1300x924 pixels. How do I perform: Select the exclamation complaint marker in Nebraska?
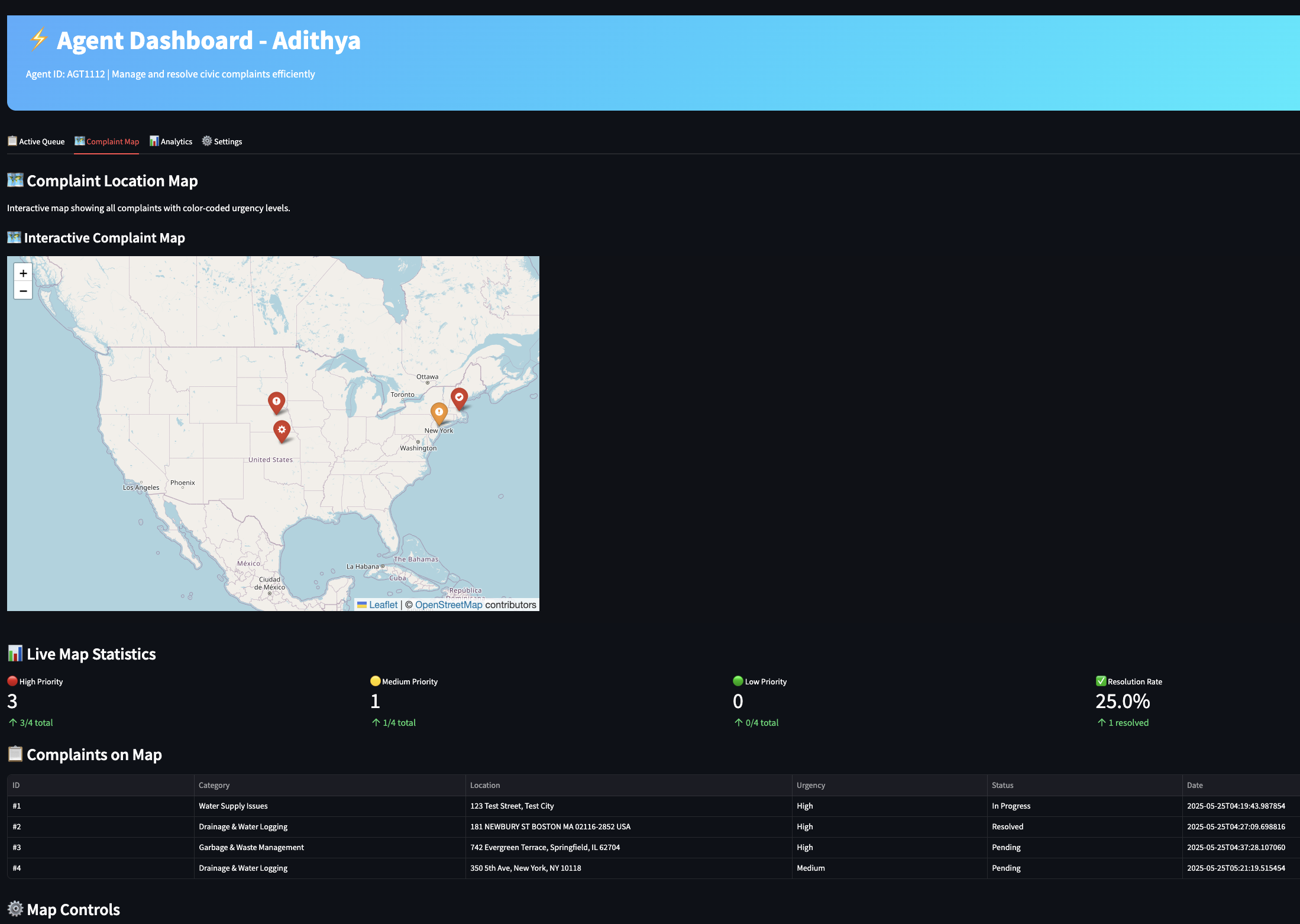[276, 402]
